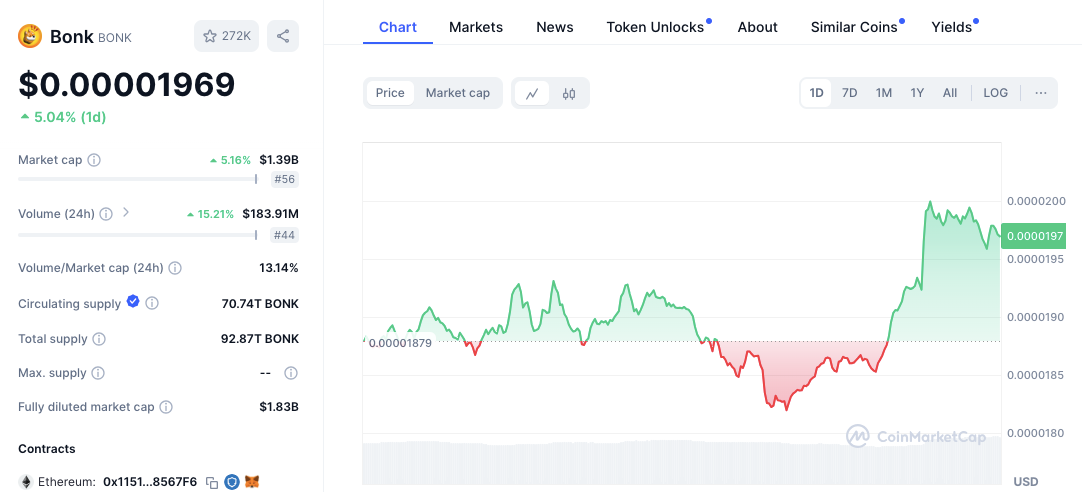Click the $183.91M volume value

(270, 214)
